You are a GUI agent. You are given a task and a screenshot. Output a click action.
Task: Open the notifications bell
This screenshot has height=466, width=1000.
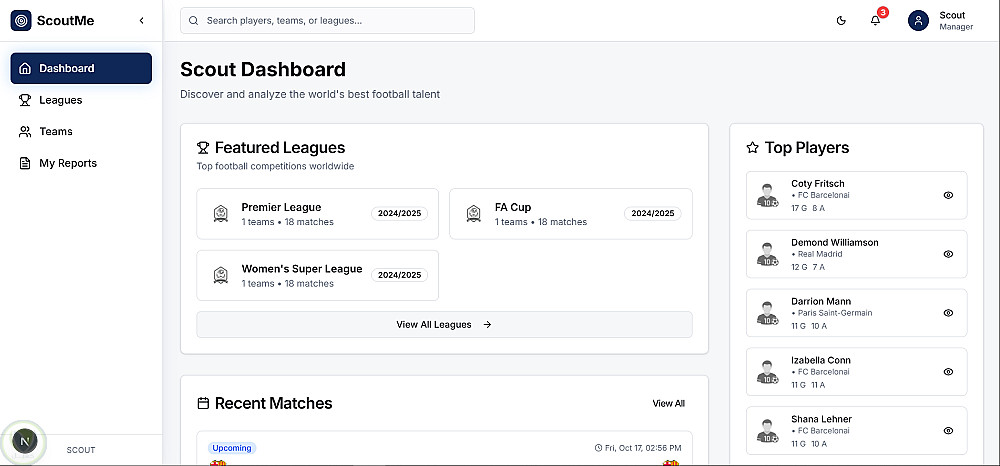point(876,20)
